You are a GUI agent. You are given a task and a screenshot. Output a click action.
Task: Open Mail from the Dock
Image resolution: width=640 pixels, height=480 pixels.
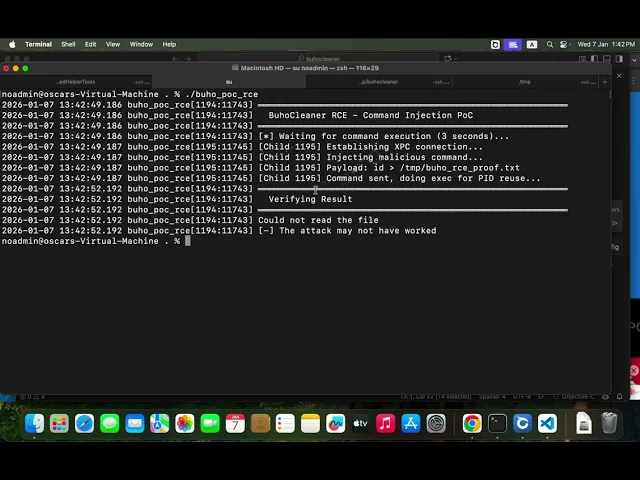point(135,423)
